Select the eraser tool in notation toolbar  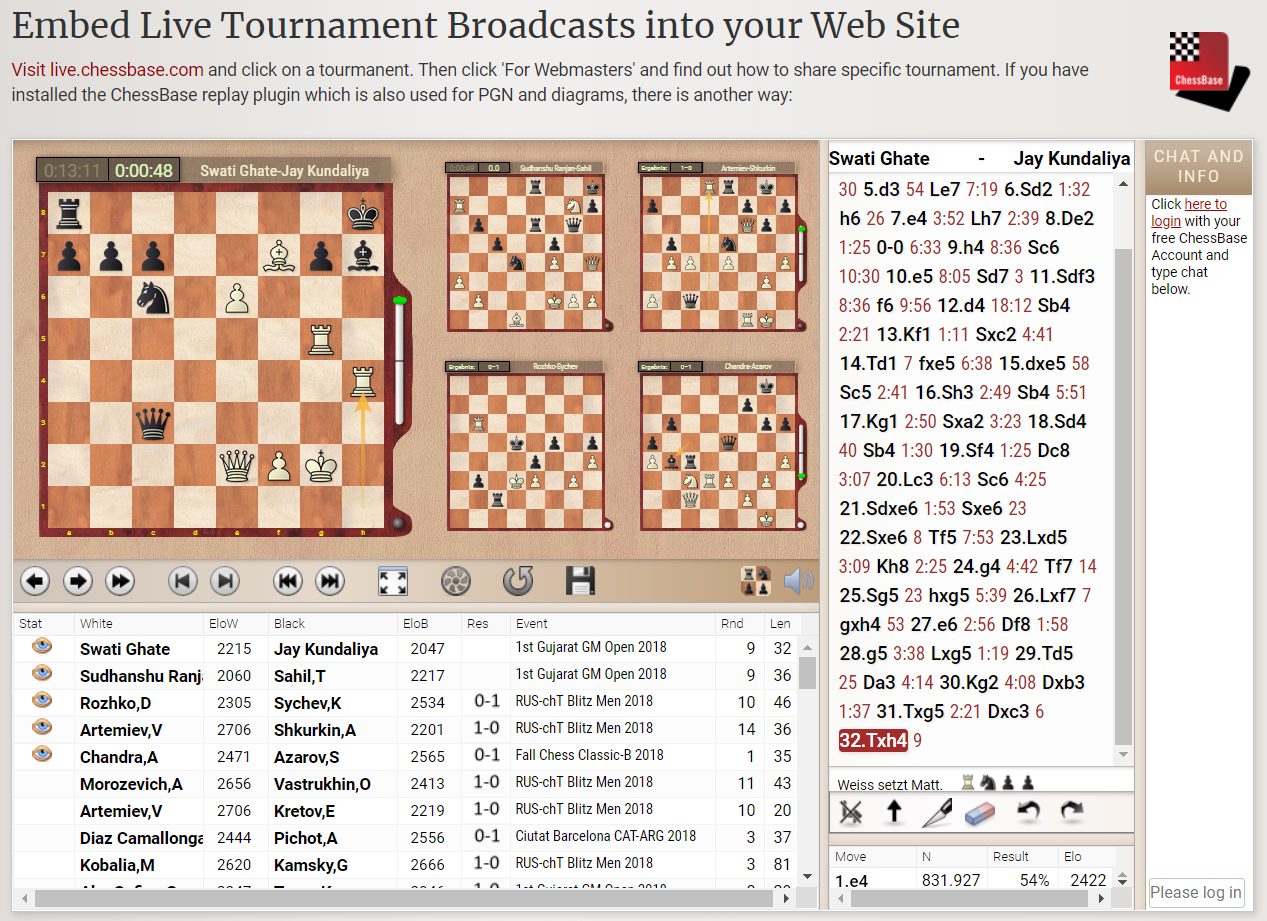pos(981,812)
